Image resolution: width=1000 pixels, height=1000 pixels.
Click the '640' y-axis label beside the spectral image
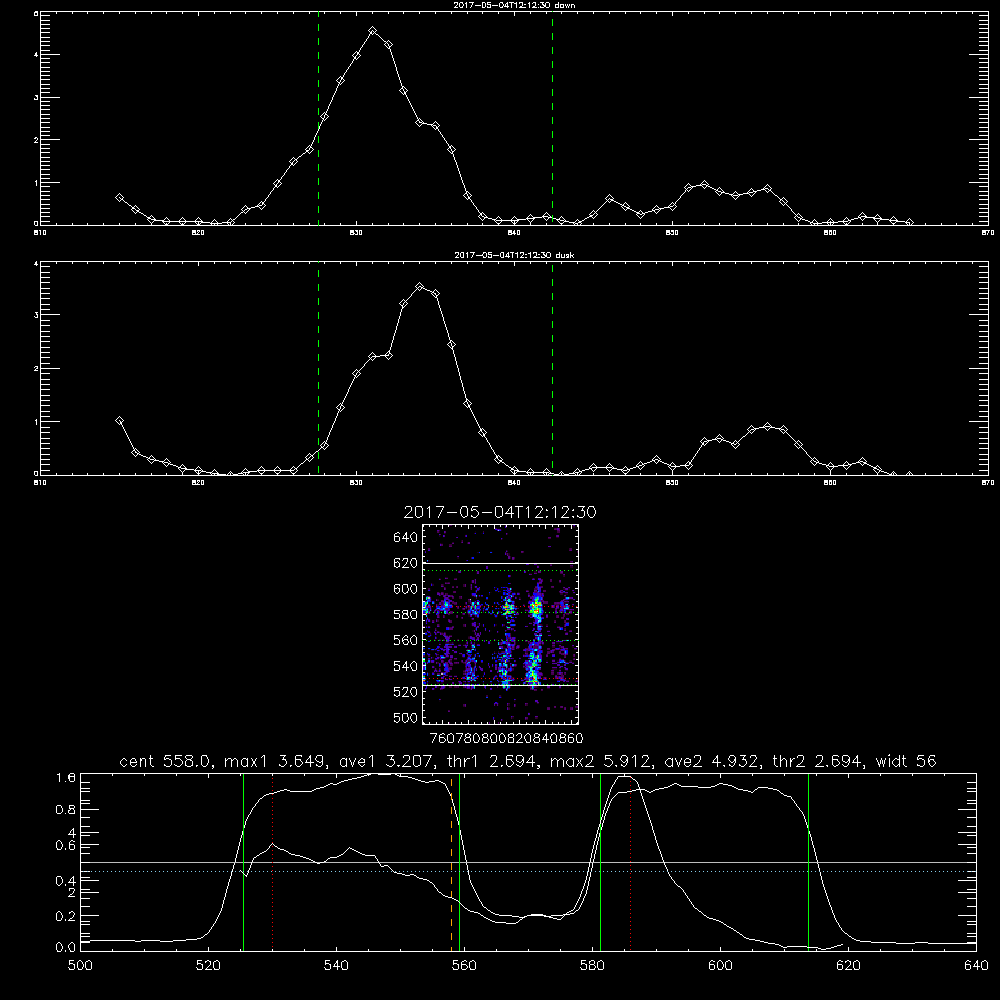click(x=406, y=537)
